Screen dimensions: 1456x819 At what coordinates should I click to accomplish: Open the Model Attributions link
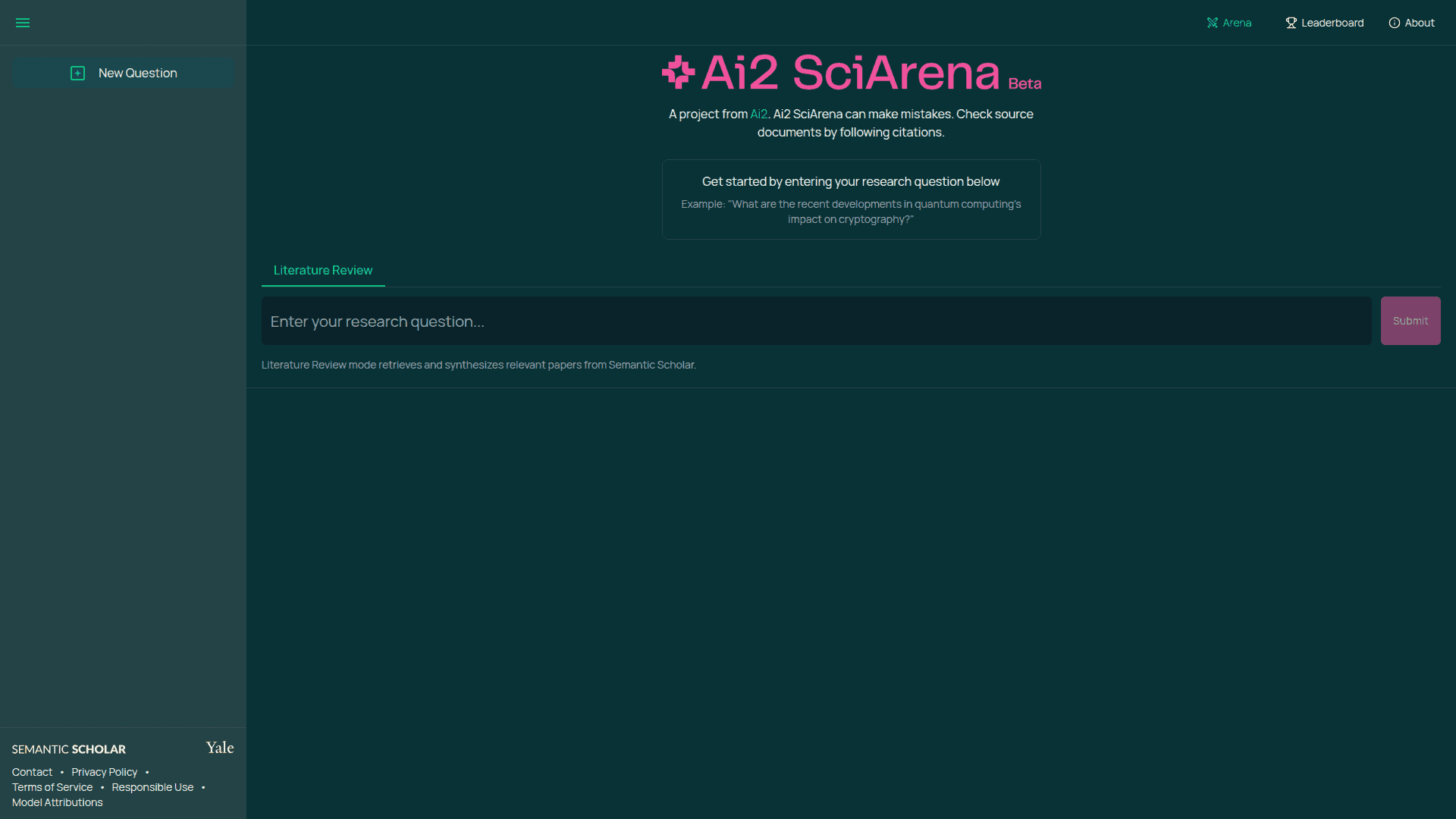coord(57,802)
